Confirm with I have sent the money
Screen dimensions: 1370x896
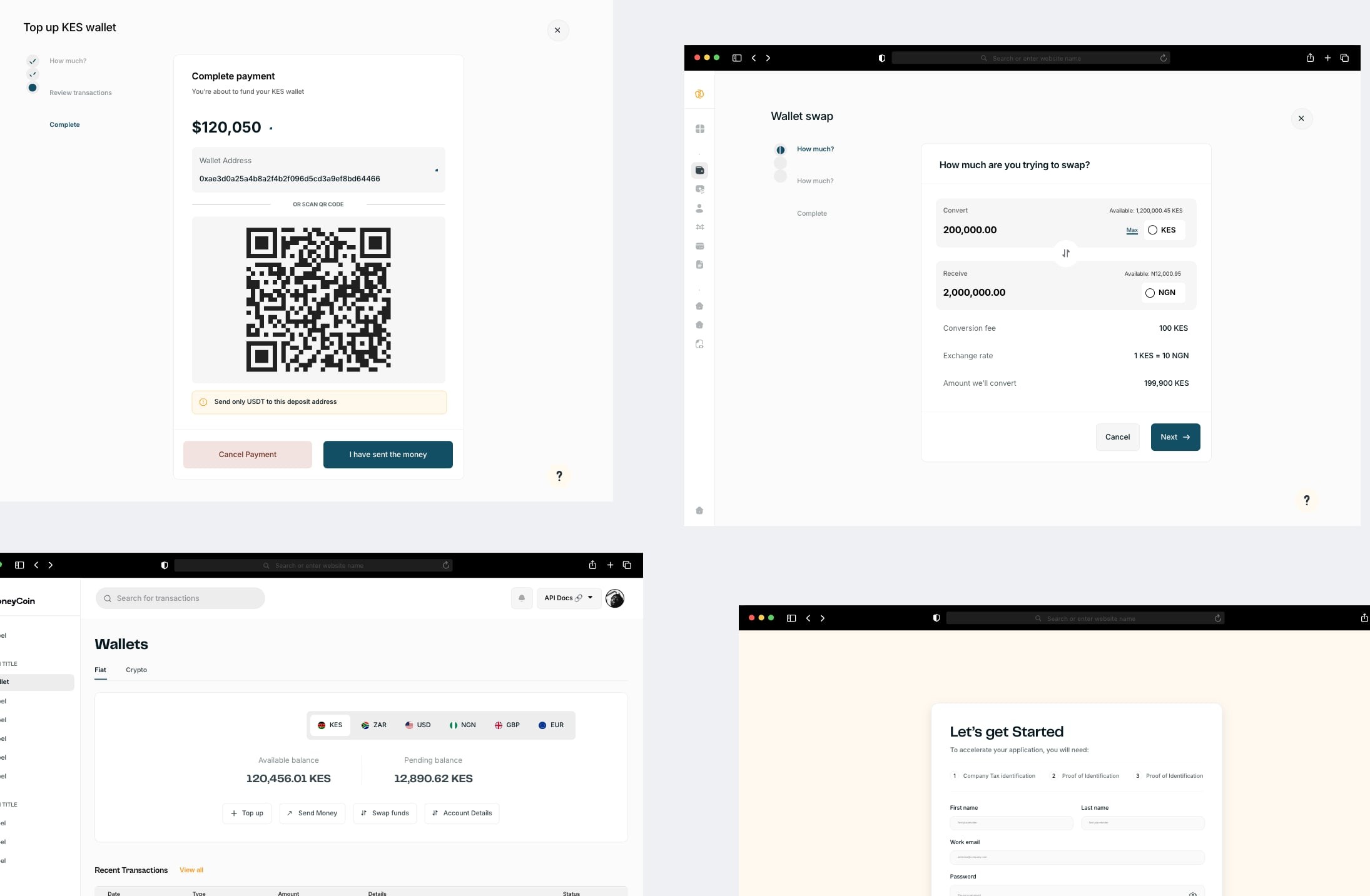[388, 455]
